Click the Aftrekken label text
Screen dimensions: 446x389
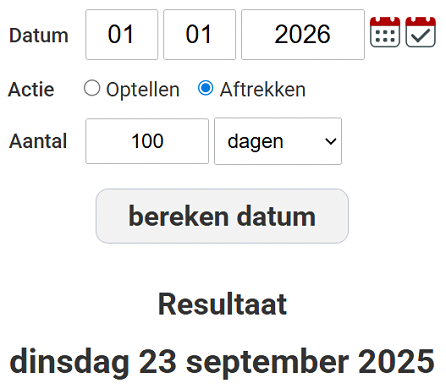tap(263, 90)
